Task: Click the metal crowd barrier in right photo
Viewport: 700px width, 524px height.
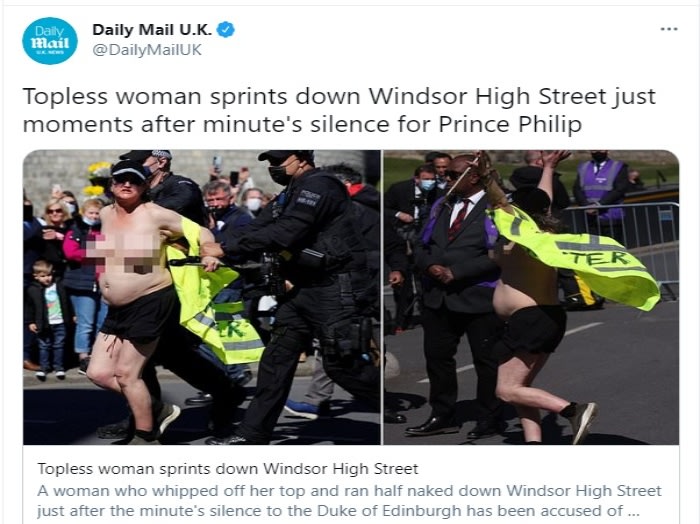Action: coord(625,241)
